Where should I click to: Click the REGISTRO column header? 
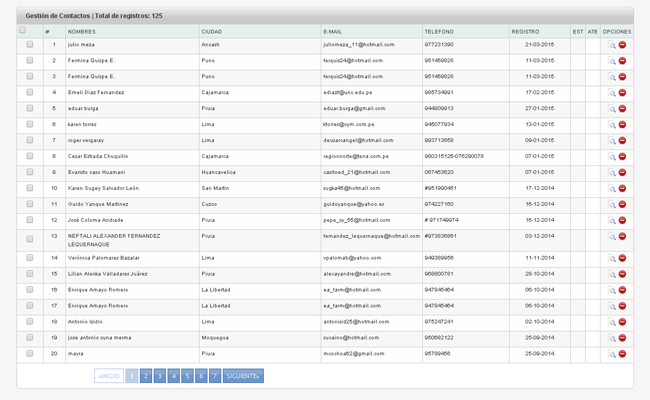[525, 32]
